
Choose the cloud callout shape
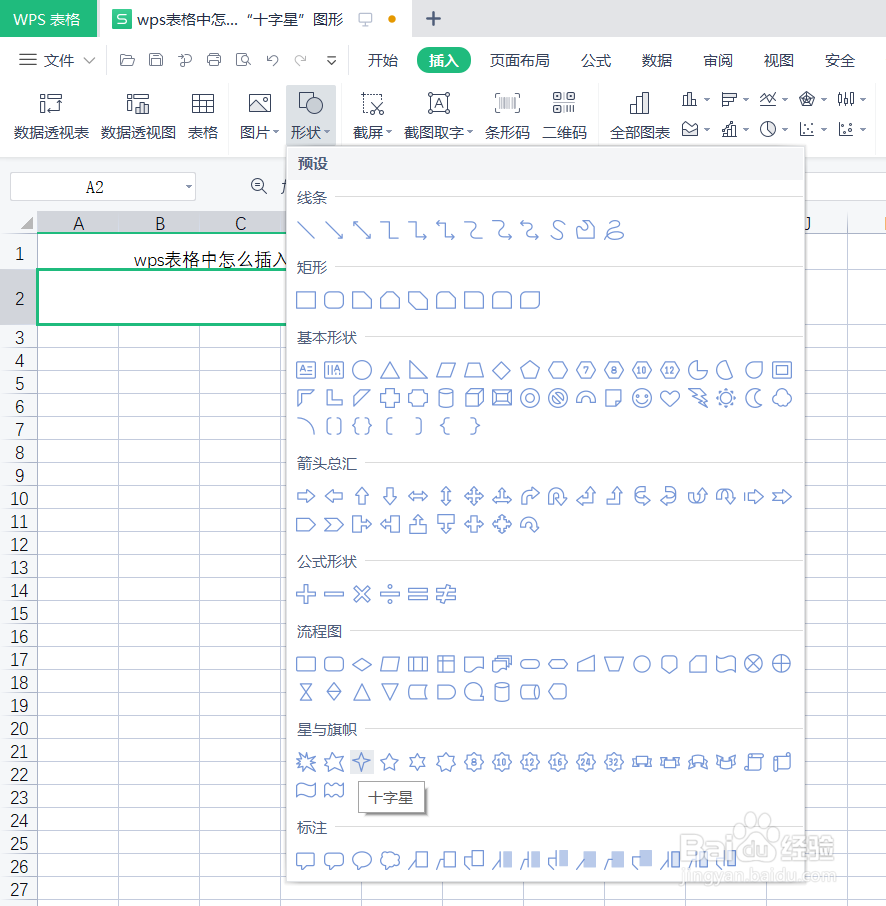390,860
